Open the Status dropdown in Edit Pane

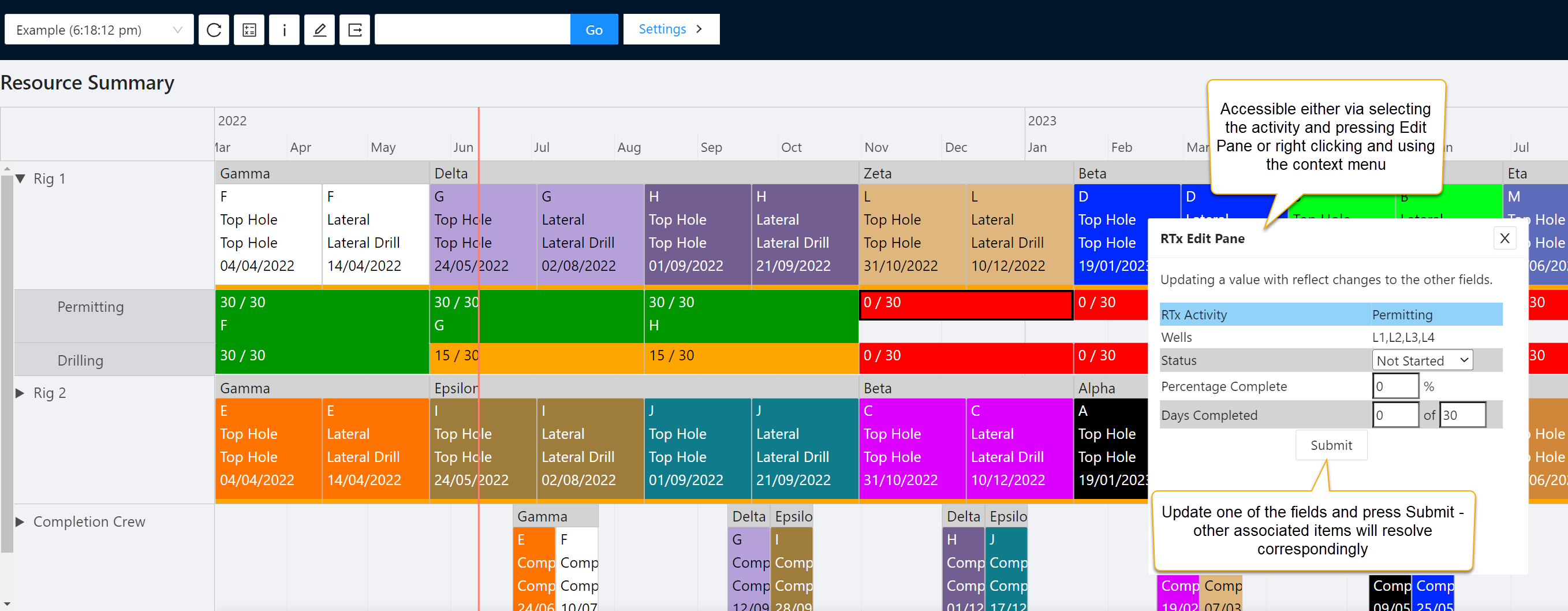click(1421, 360)
